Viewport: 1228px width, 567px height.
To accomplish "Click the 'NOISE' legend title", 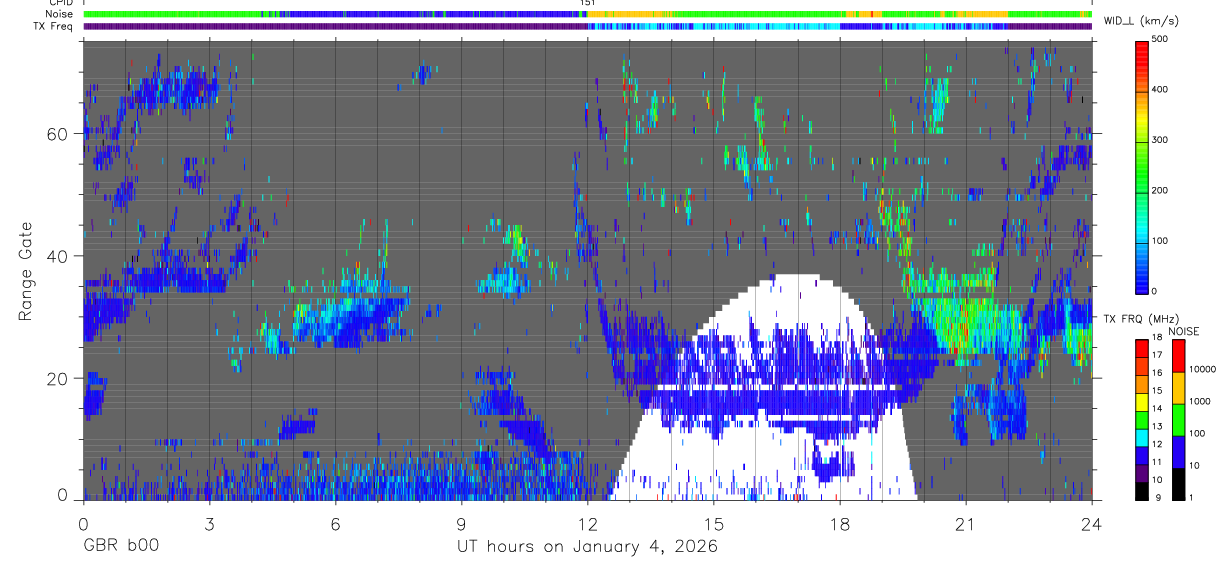I will click(1184, 331).
